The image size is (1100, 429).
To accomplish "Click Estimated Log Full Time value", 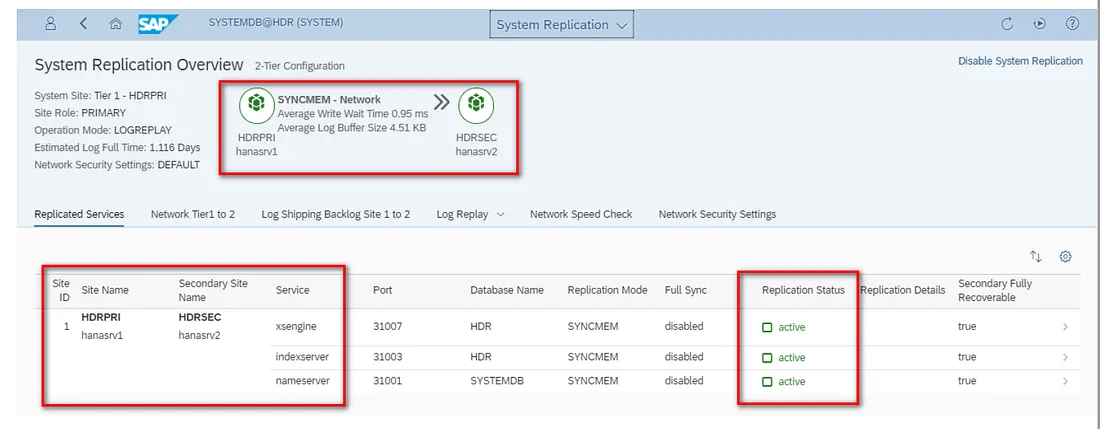I will 175,148.
